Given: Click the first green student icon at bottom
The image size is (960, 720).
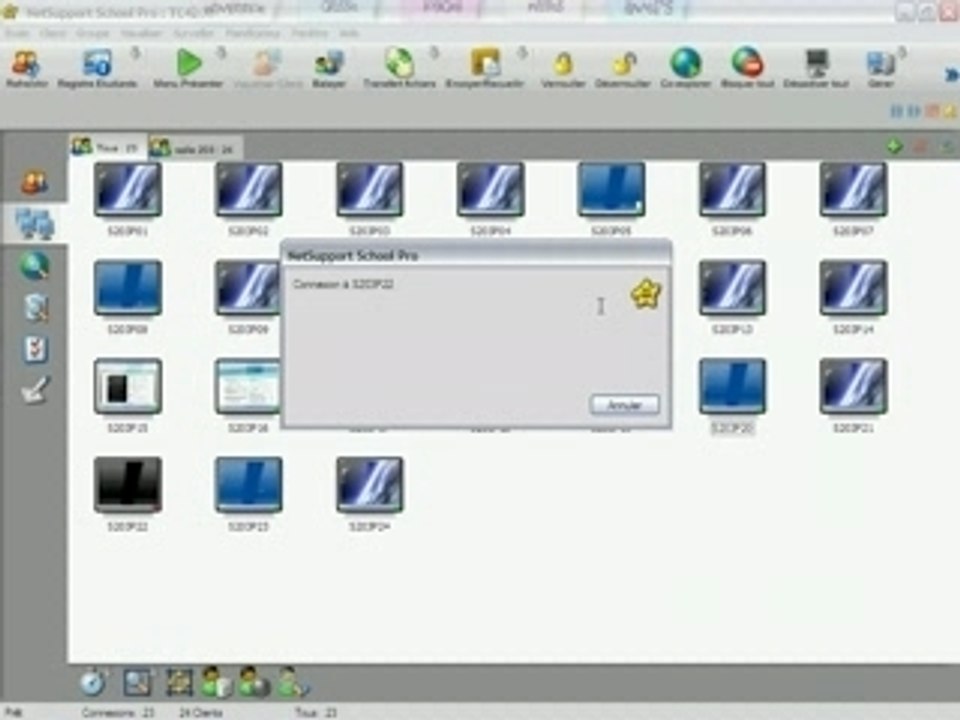Looking at the screenshot, I should 216,682.
